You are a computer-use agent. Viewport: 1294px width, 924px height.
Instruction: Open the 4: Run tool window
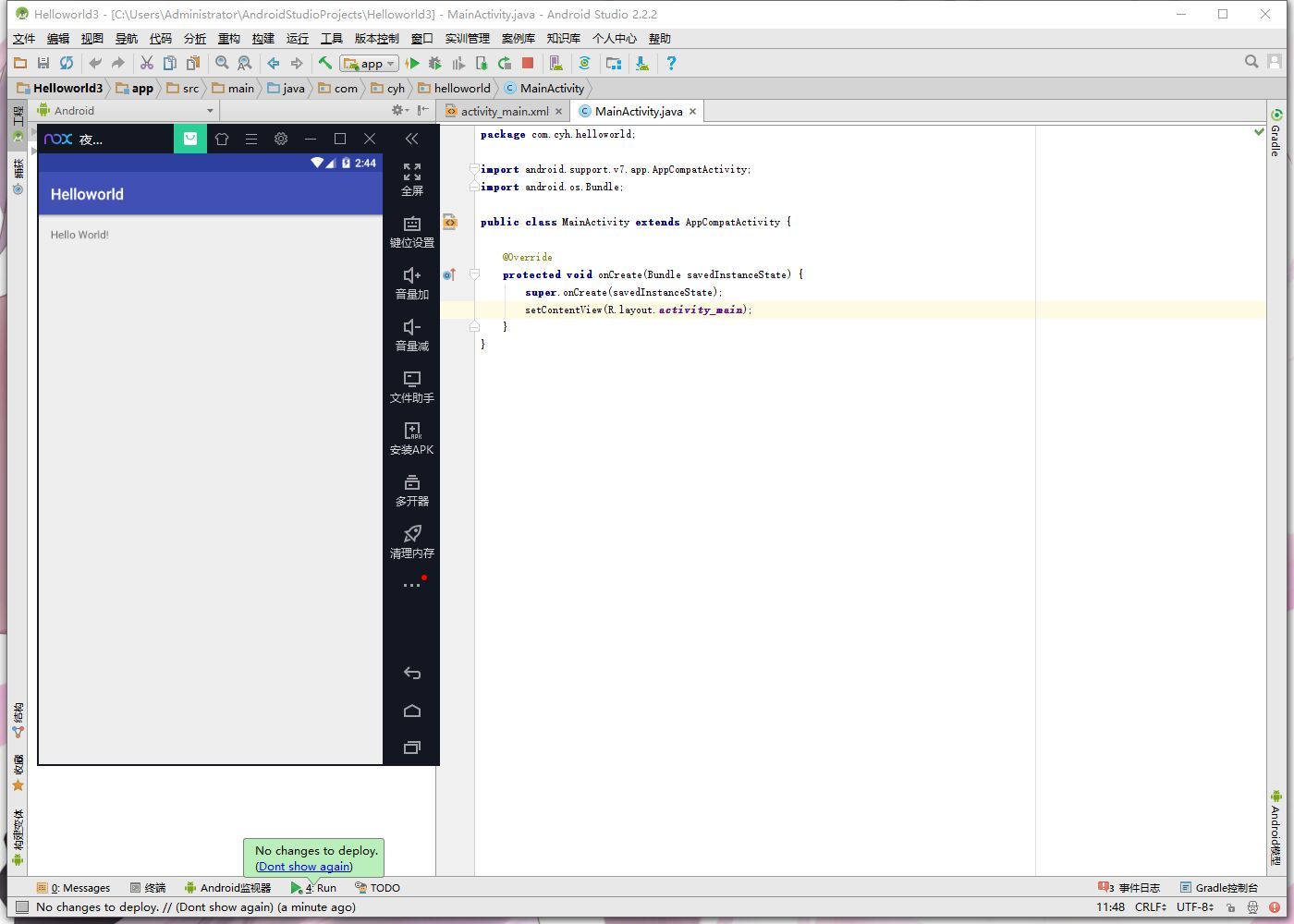click(x=313, y=887)
